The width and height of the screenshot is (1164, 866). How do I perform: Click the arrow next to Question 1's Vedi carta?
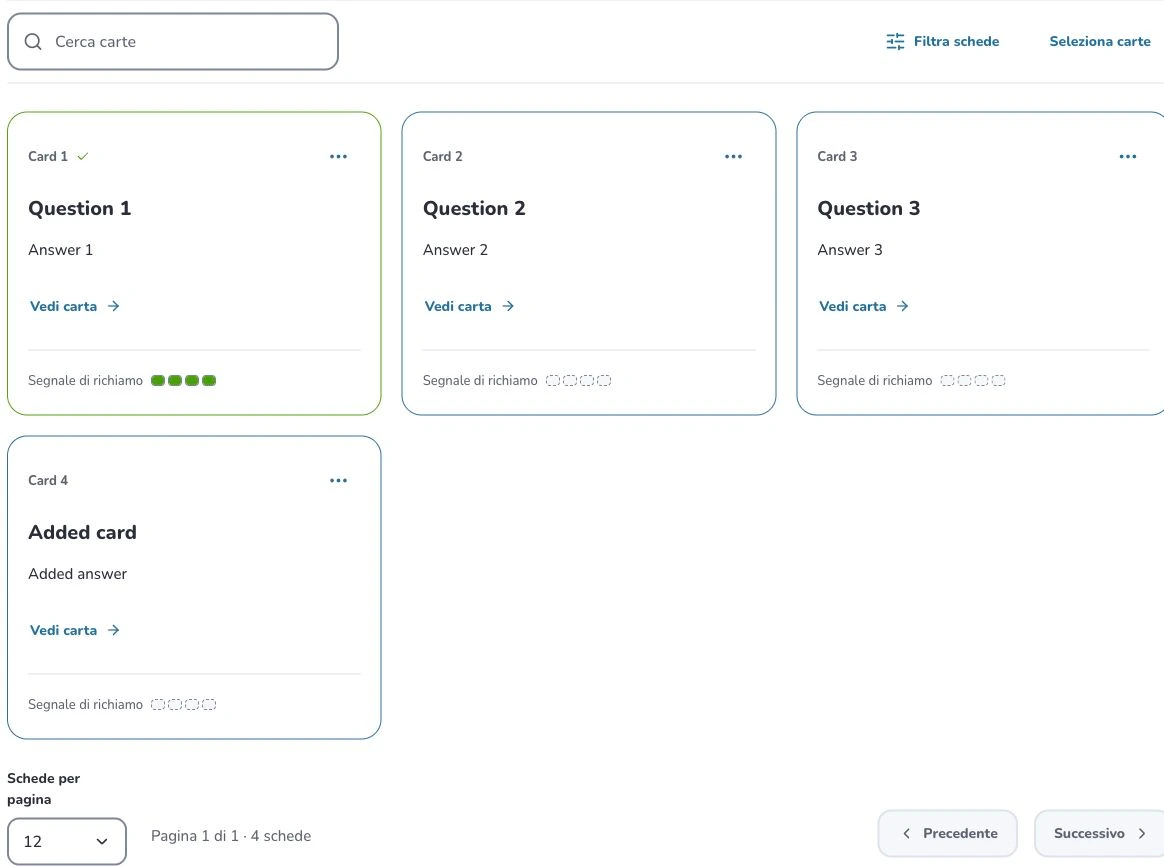pyautogui.click(x=114, y=306)
